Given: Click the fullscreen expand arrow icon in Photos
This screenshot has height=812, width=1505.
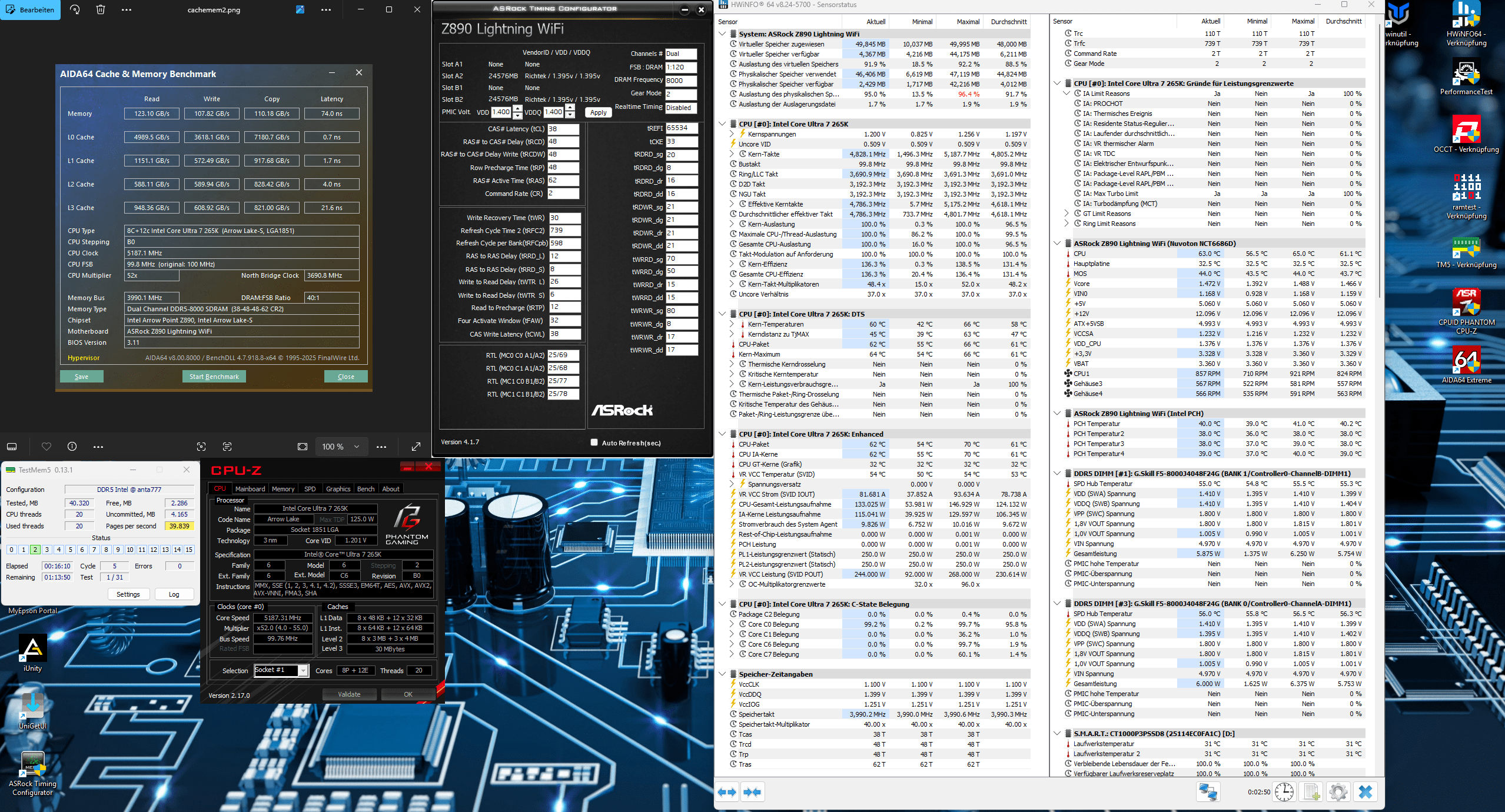Looking at the screenshot, I should coord(416,447).
